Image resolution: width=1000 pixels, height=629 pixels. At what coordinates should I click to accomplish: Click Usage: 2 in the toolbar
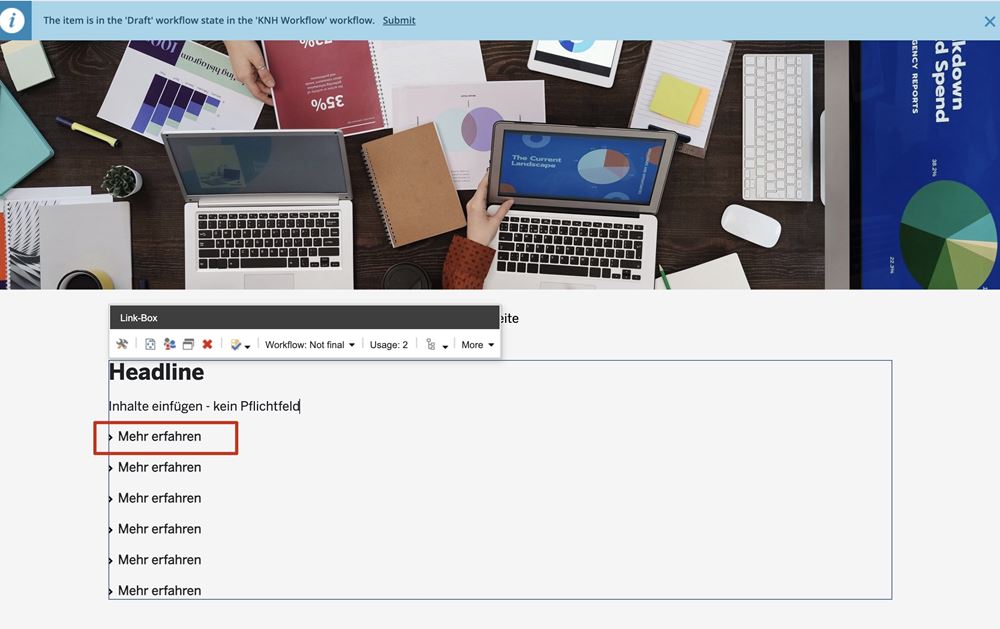(x=389, y=345)
